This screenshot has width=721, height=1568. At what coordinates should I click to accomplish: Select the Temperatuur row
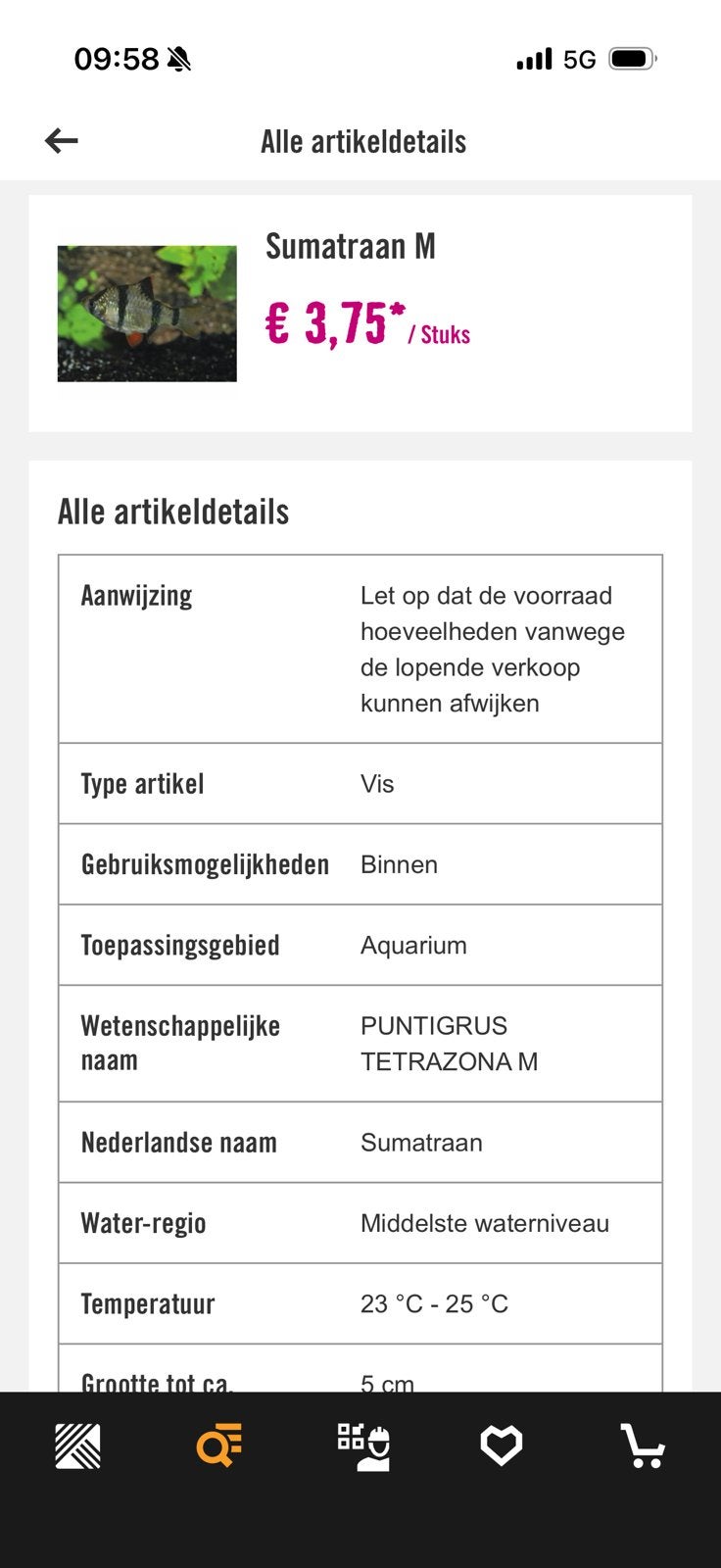pyautogui.click(x=360, y=1304)
